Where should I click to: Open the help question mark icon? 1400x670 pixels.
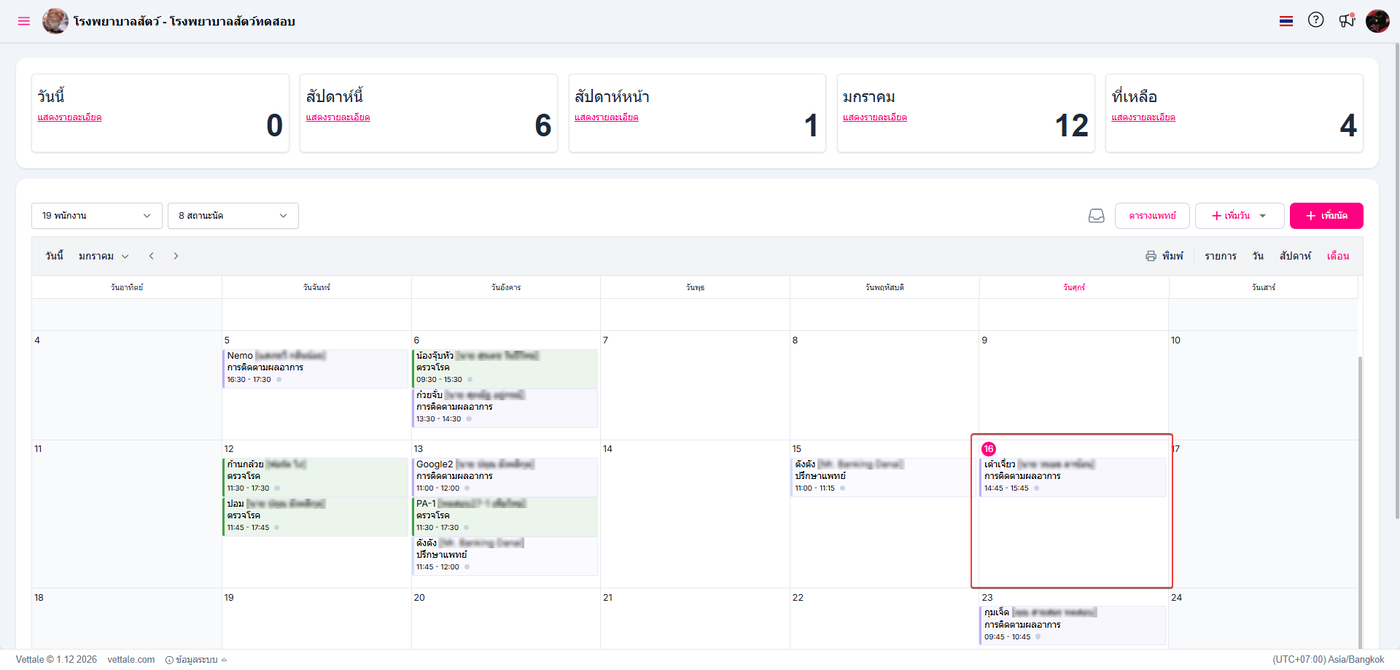pos(1316,20)
